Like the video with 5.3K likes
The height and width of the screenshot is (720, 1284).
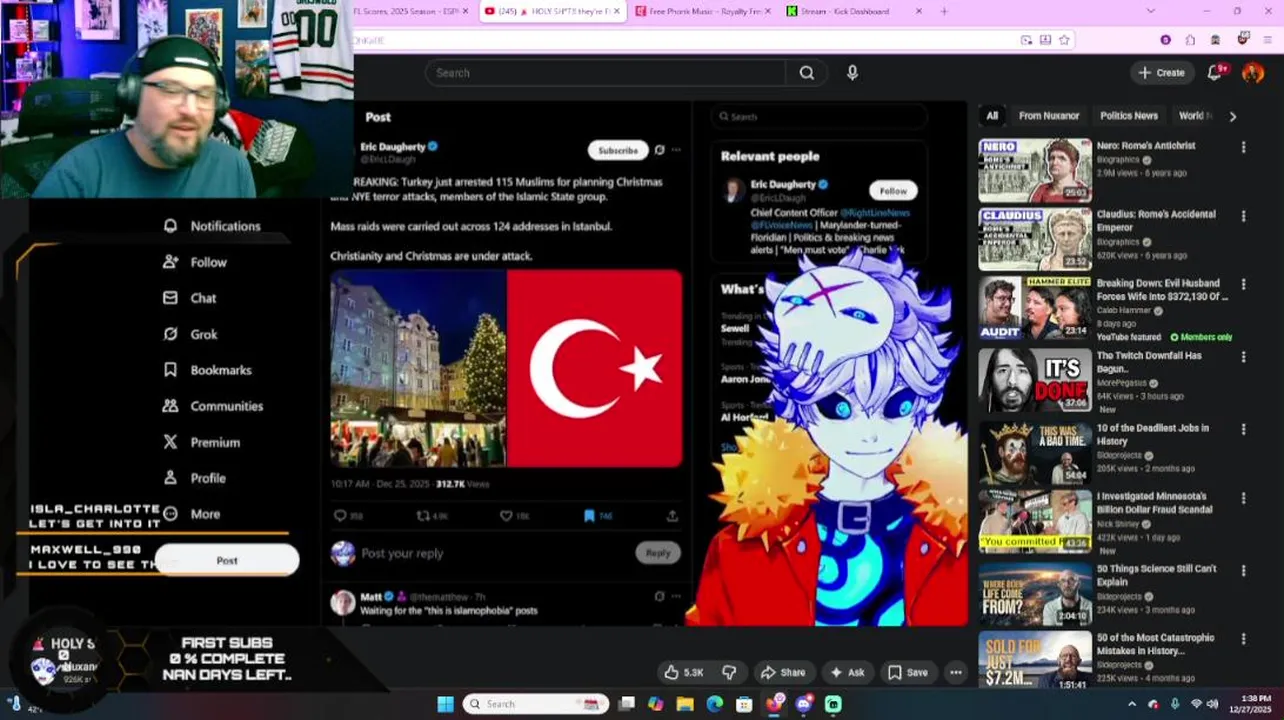(x=684, y=673)
